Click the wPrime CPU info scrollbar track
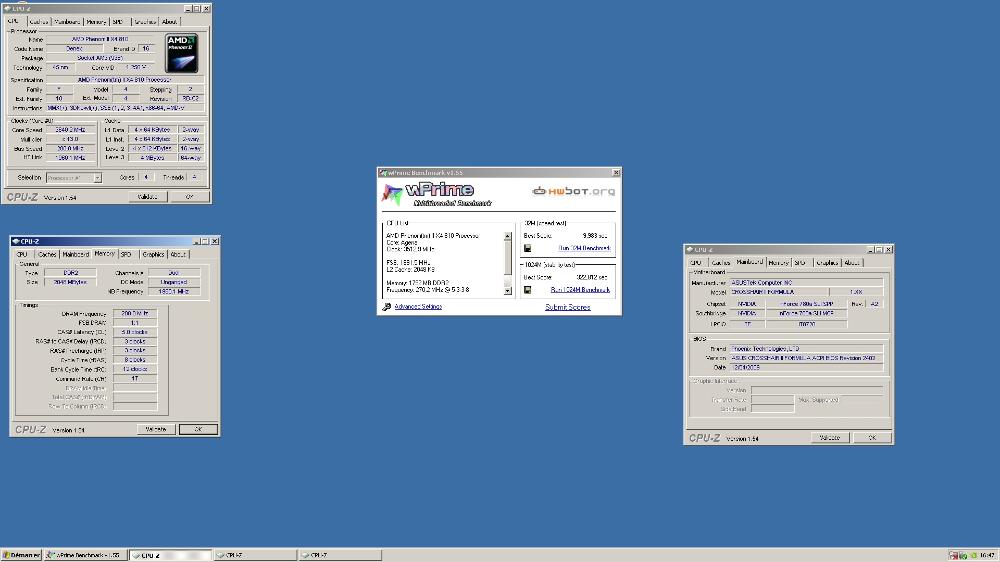The height and width of the screenshot is (562, 1000). tap(508, 263)
